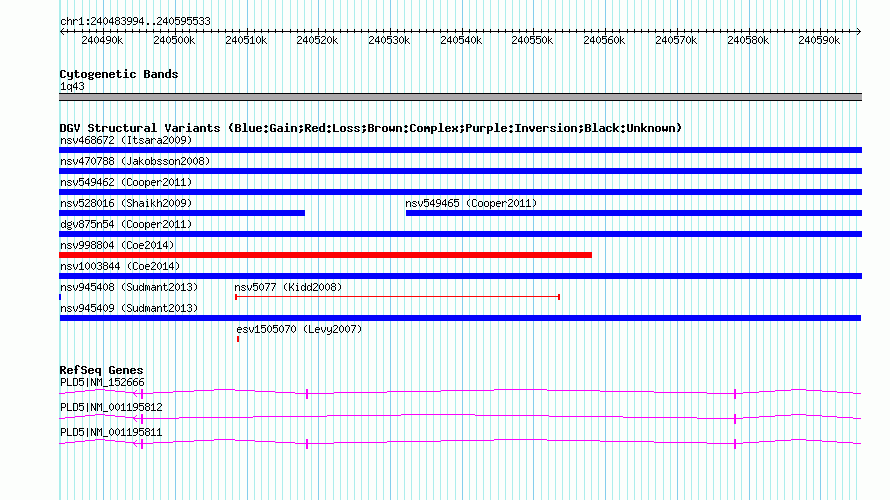Viewport: 890px width, 500px height.
Task: Select the 1q43 band label
Action: pyautogui.click(x=72, y=86)
